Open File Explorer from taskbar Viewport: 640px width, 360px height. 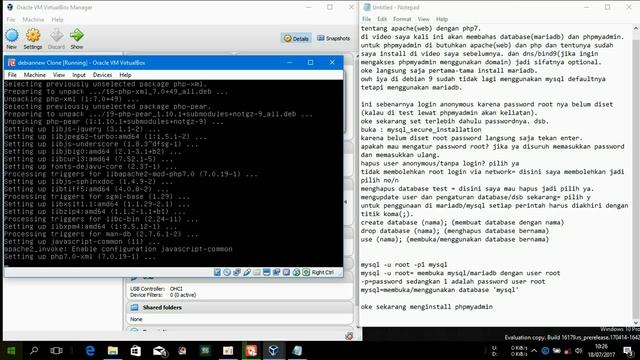113,351
